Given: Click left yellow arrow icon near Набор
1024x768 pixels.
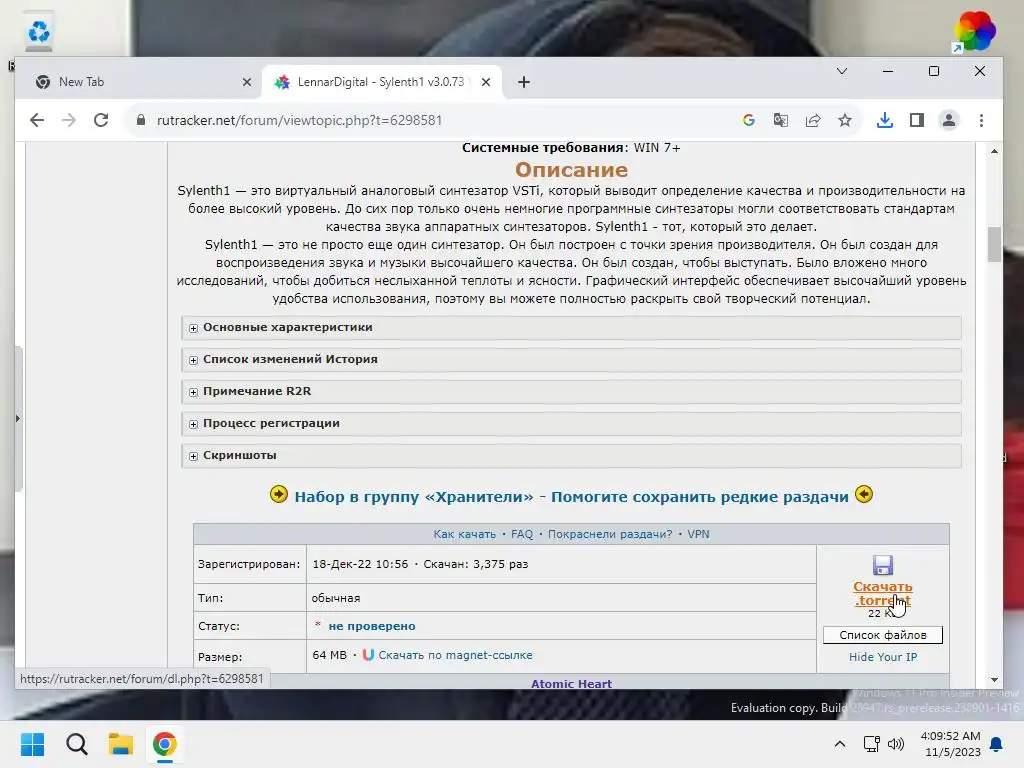Looking at the screenshot, I should pos(279,494).
